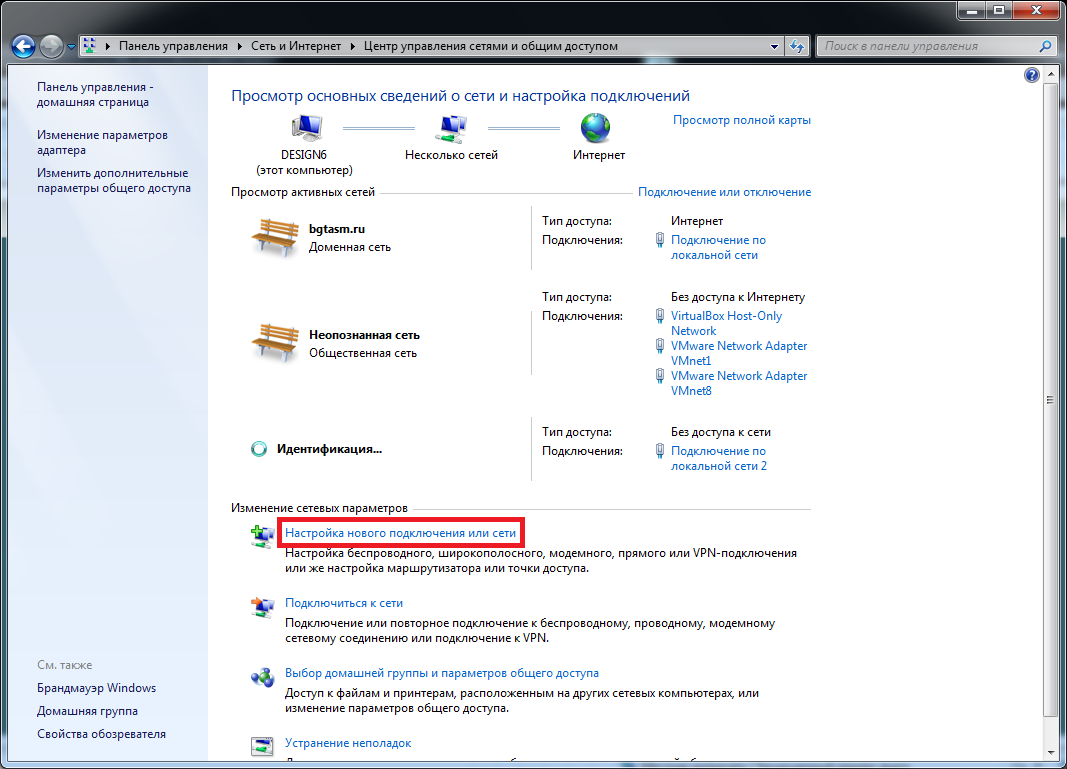Click vertical scrollbar up arrow
Image resolution: width=1067 pixels, height=769 pixels.
pos(1051,73)
